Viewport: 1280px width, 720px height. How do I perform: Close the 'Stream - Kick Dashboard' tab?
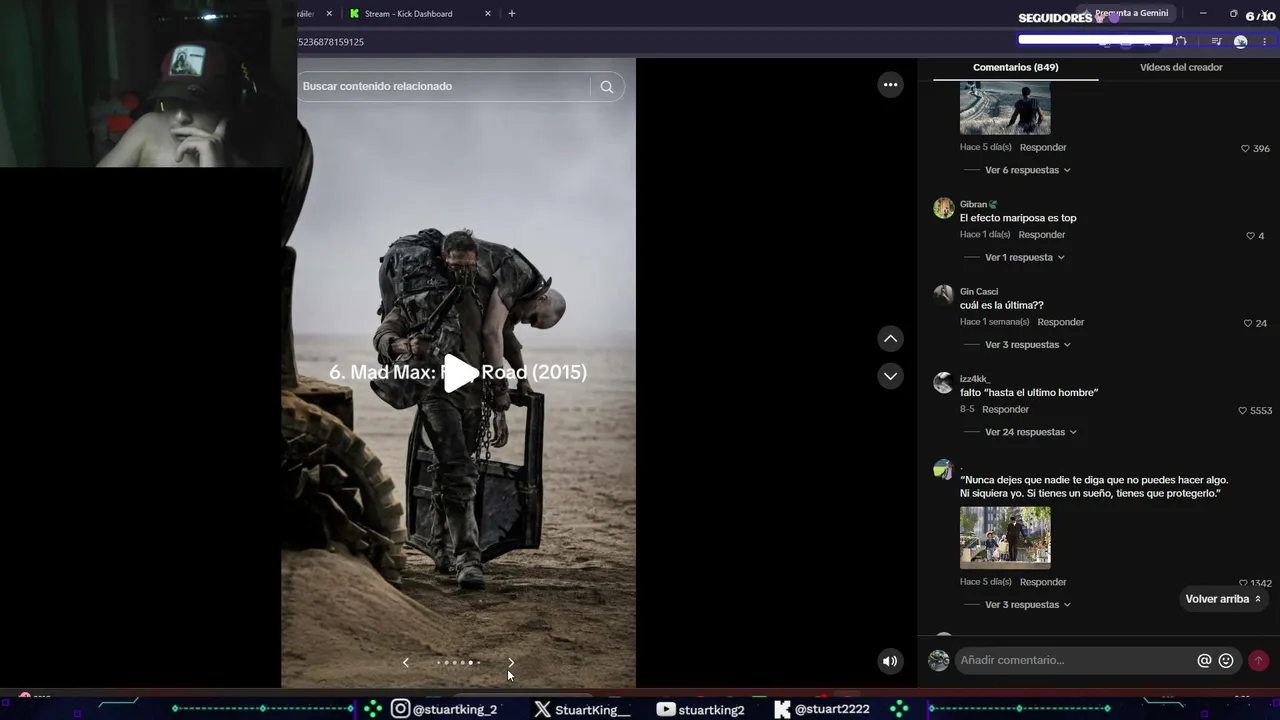click(x=488, y=14)
